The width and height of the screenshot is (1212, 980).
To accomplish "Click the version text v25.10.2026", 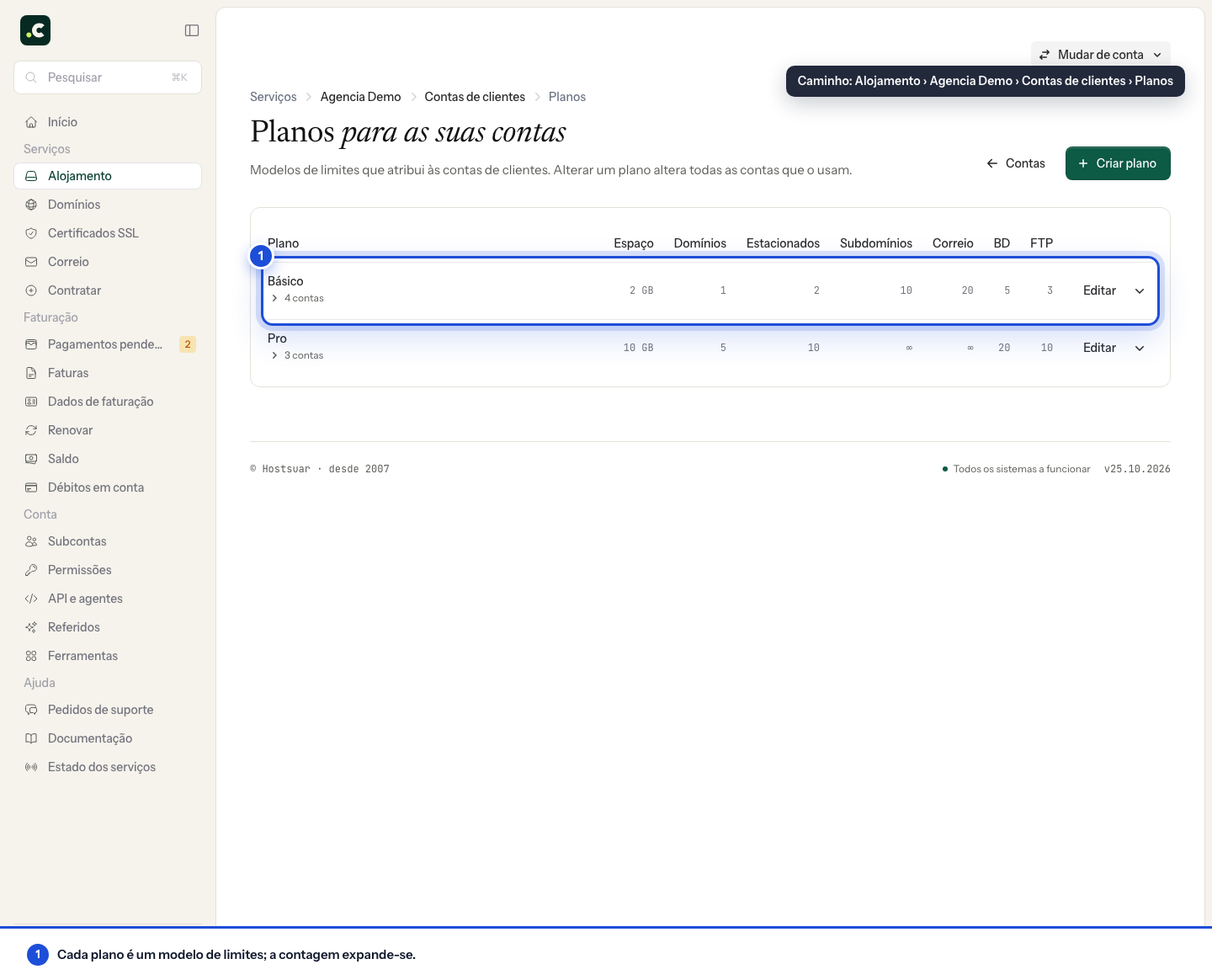I will 1137,469.
